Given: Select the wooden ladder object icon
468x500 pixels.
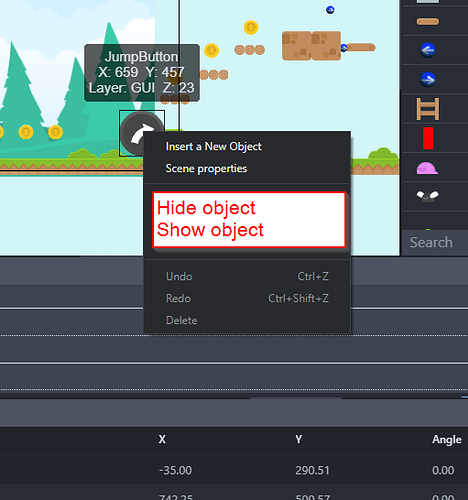Looking at the screenshot, I should [428, 109].
